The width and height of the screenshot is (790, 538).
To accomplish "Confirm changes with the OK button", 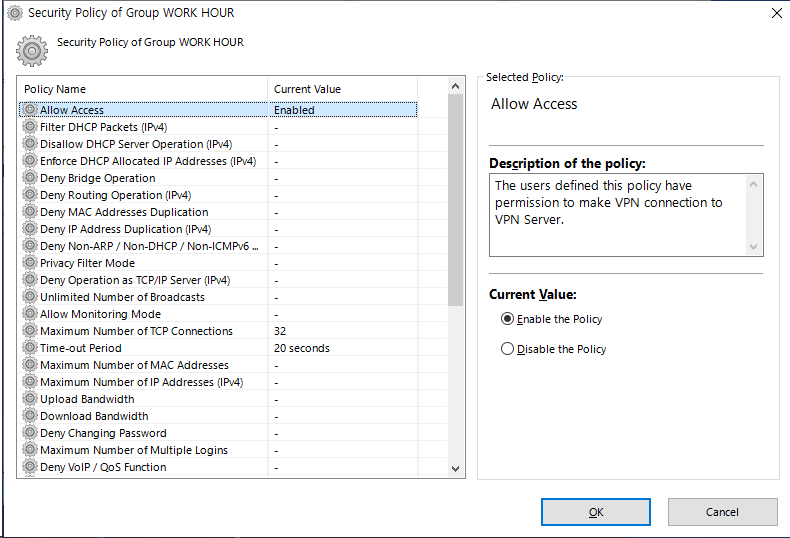I will 596,512.
